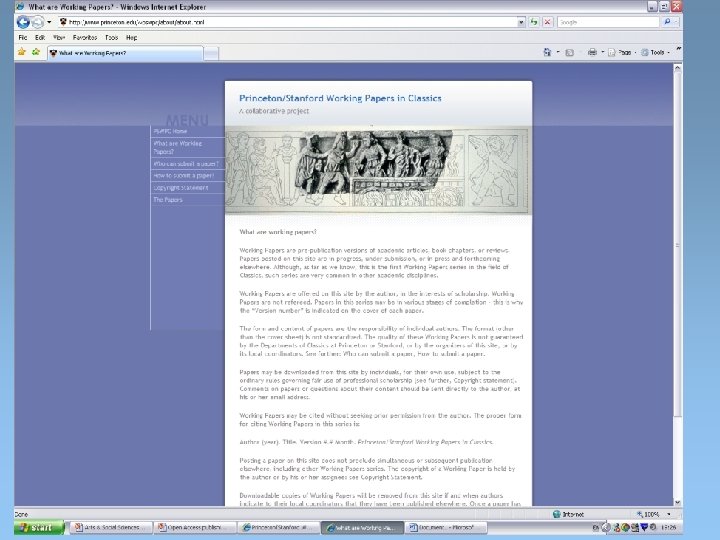The height and width of the screenshot is (540, 720).
Task: Expand the Home button dropdown arrow
Action: coord(558,52)
